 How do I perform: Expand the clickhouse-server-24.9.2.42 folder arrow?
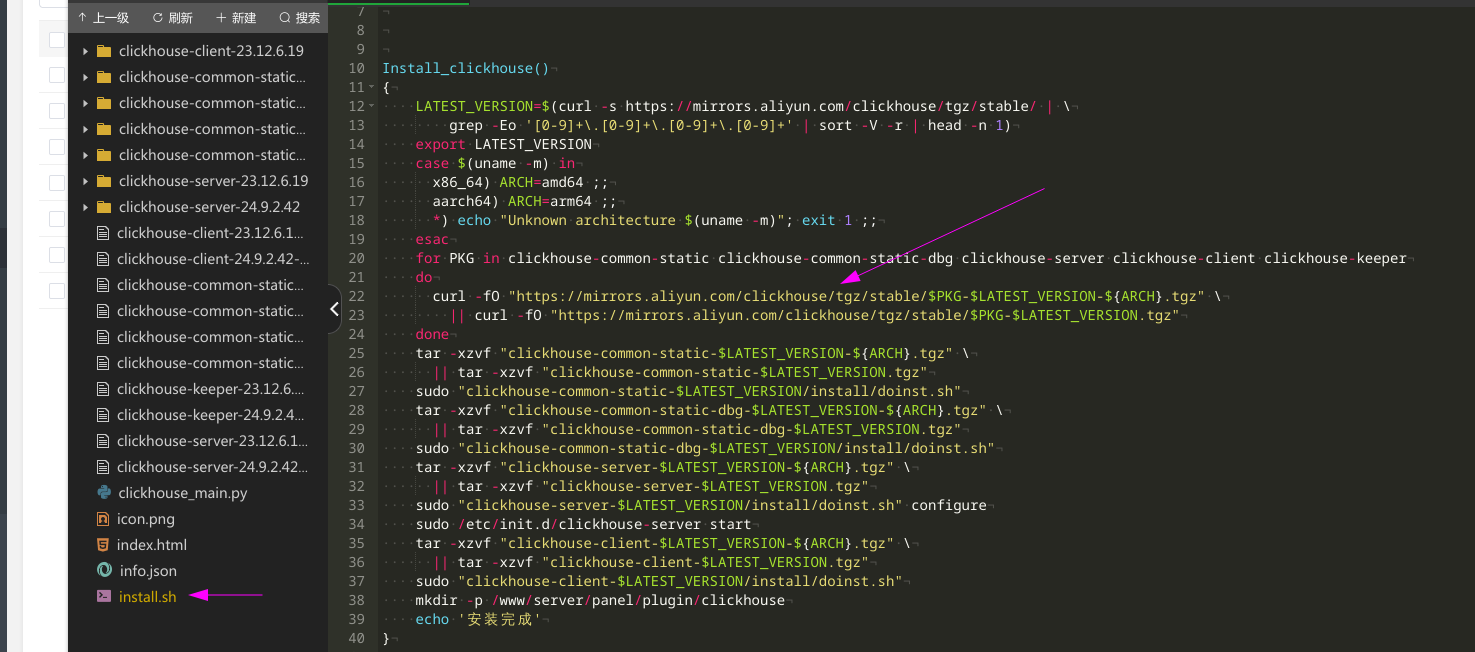pos(86,207)
